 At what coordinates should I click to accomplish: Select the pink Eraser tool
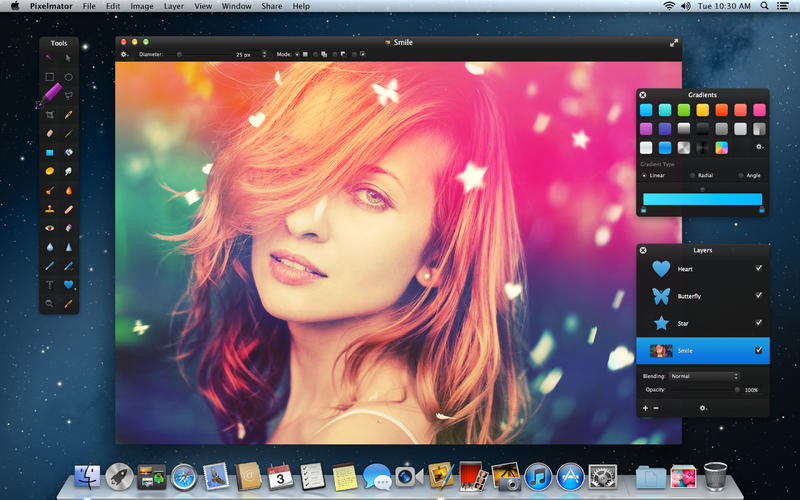(49, 134)
